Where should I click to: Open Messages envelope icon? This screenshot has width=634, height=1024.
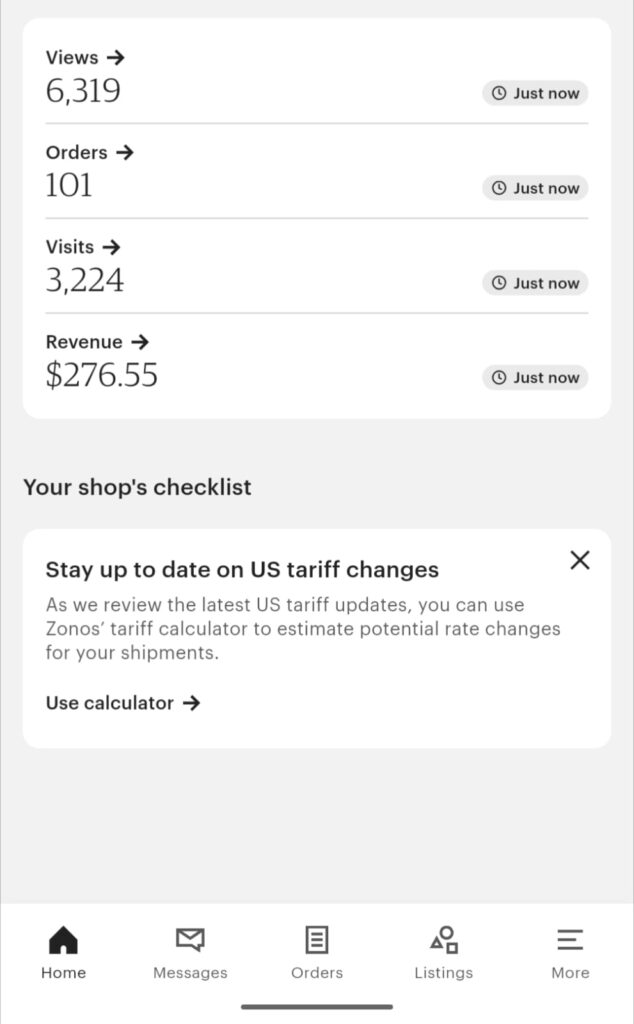190,940
